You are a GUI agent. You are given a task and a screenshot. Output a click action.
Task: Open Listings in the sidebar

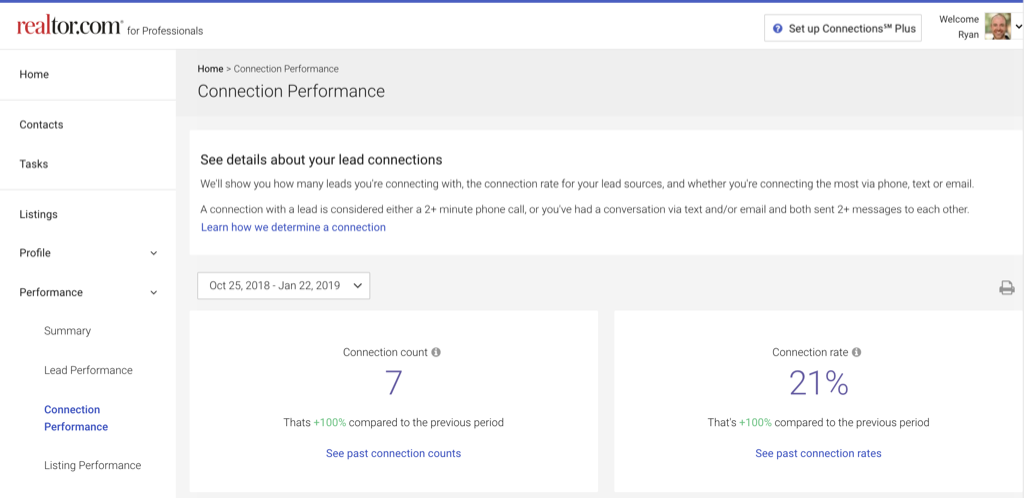coord(39,214)
